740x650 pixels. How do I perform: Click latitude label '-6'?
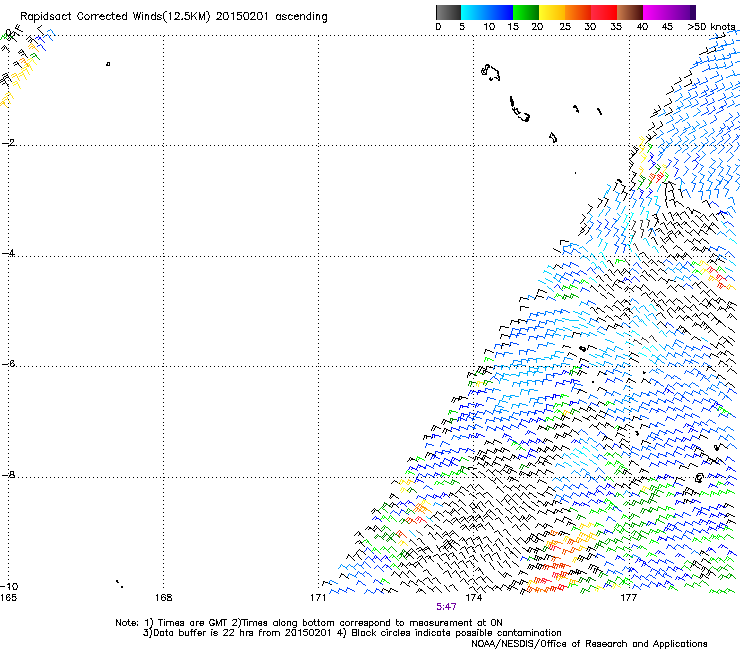click(x=8, y=364)
